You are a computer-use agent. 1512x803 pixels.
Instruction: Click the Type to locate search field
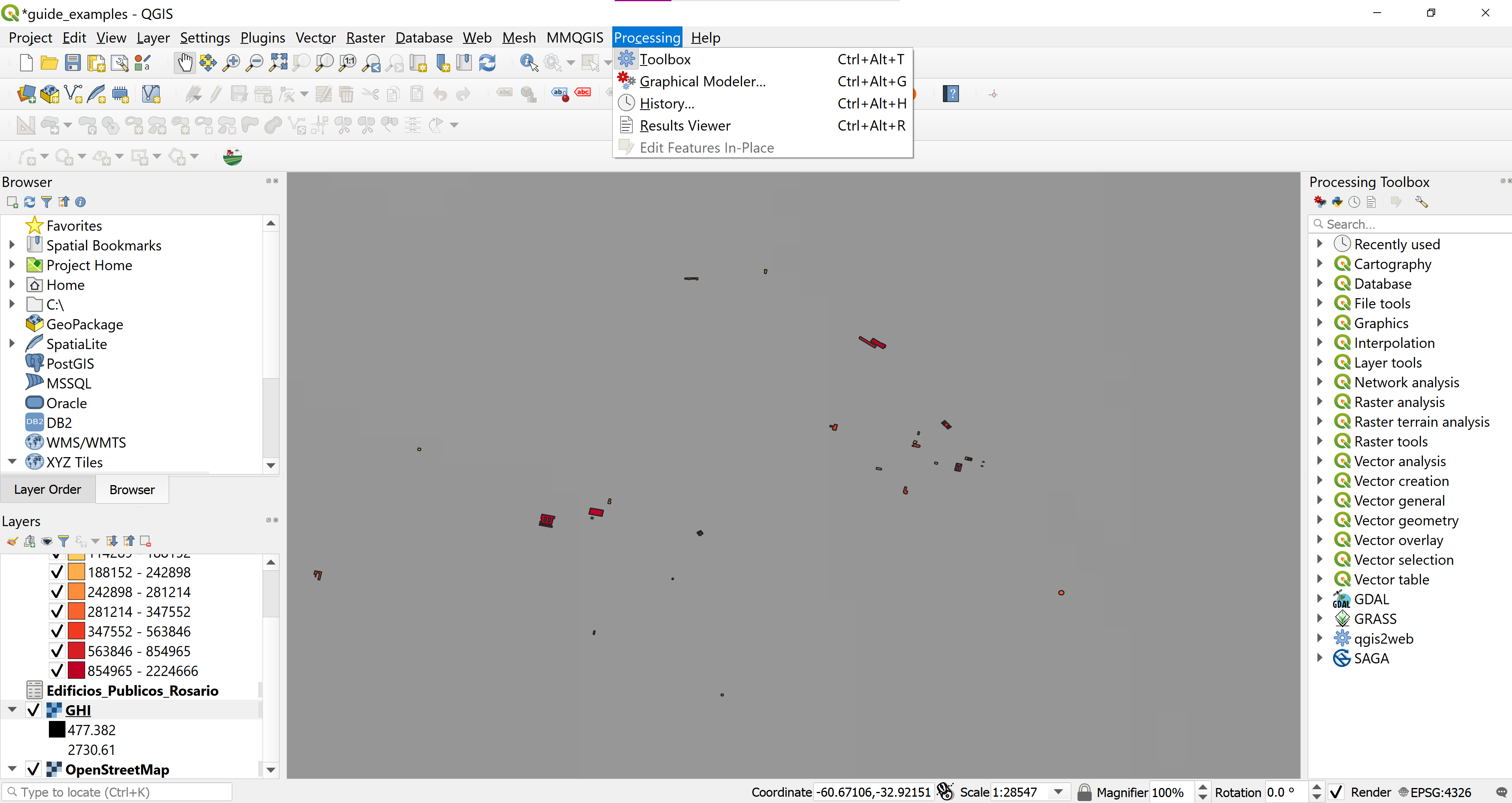click(x=117, y=792)
